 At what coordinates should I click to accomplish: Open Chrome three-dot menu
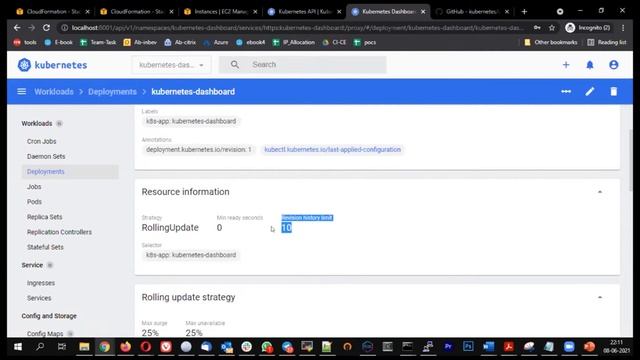click(623, 28)
